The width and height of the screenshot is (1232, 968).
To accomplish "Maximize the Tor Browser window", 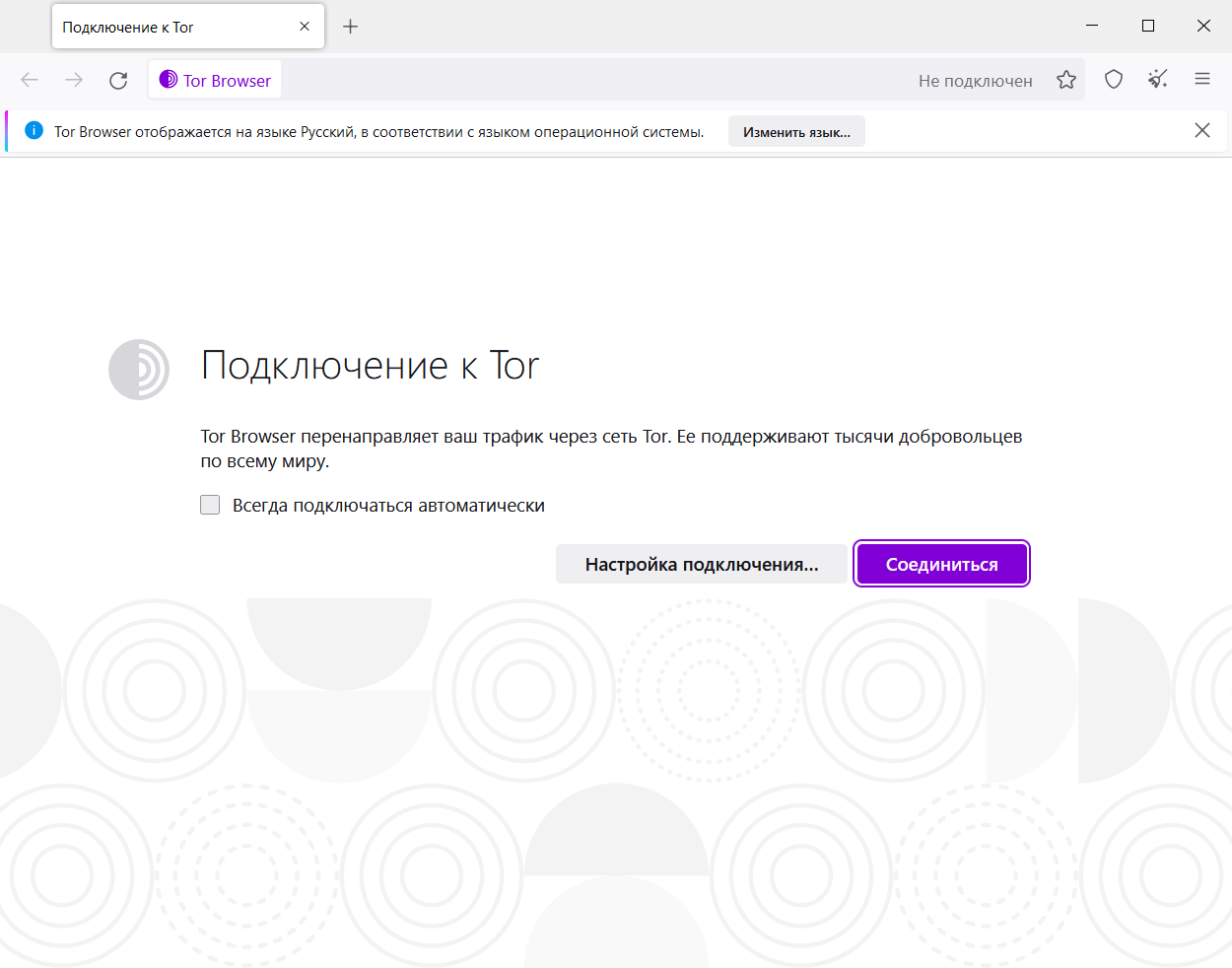I will (x=1148, y=27).
